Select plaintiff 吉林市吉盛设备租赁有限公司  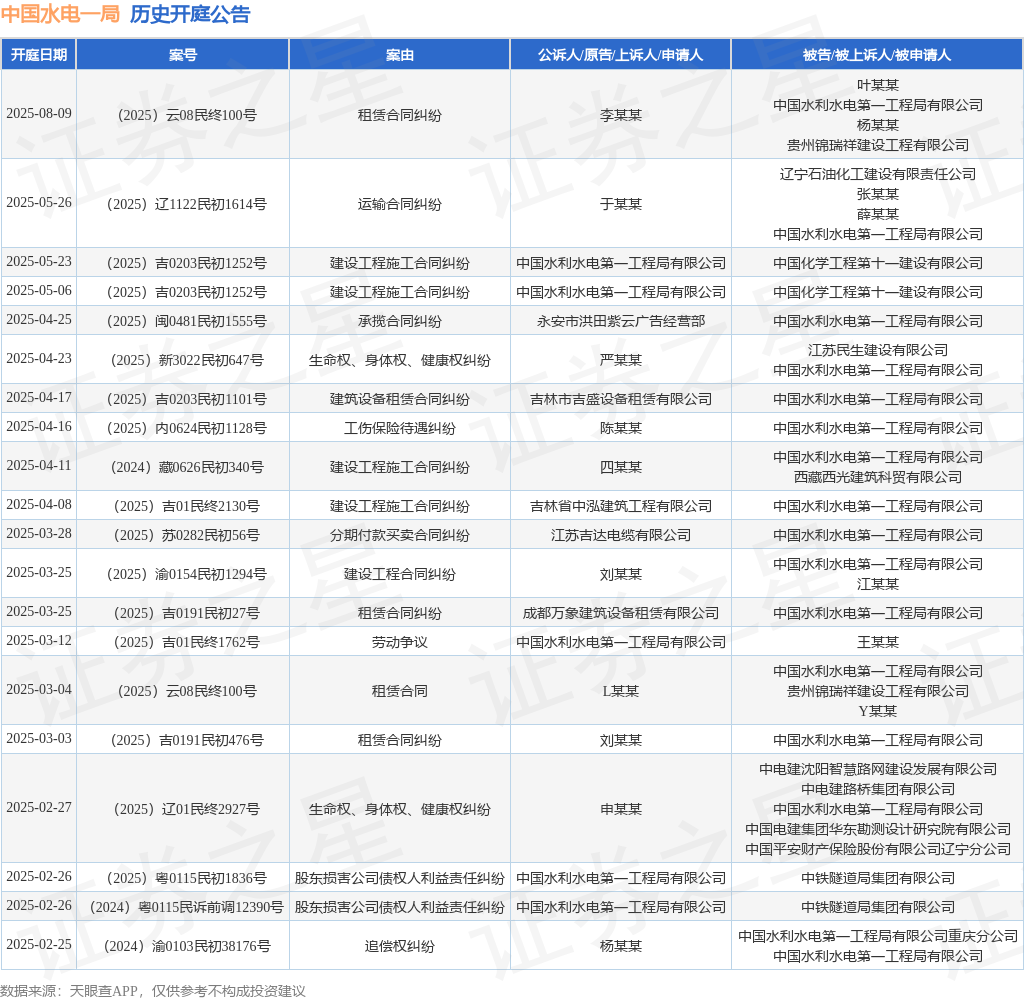[620, 400]
